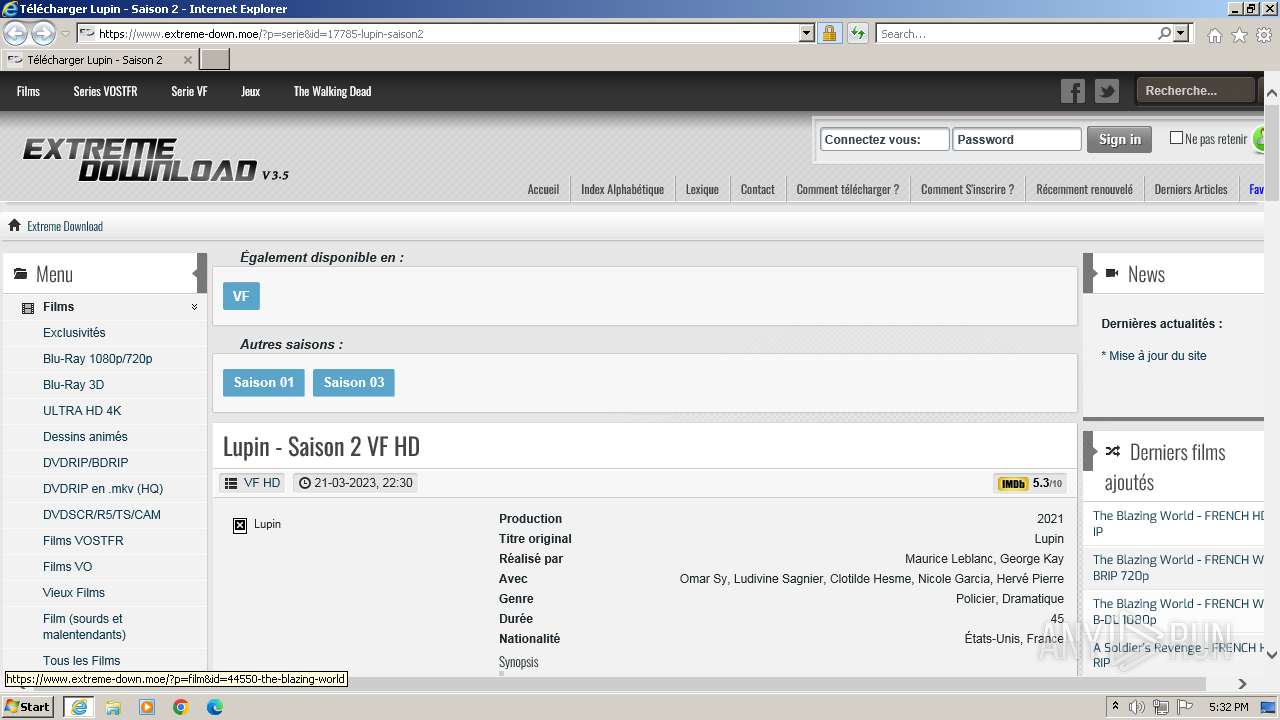Launch Chrome from the taskbar
The height and width of the screenshot is (720, 1280).
tap(181, 707)
